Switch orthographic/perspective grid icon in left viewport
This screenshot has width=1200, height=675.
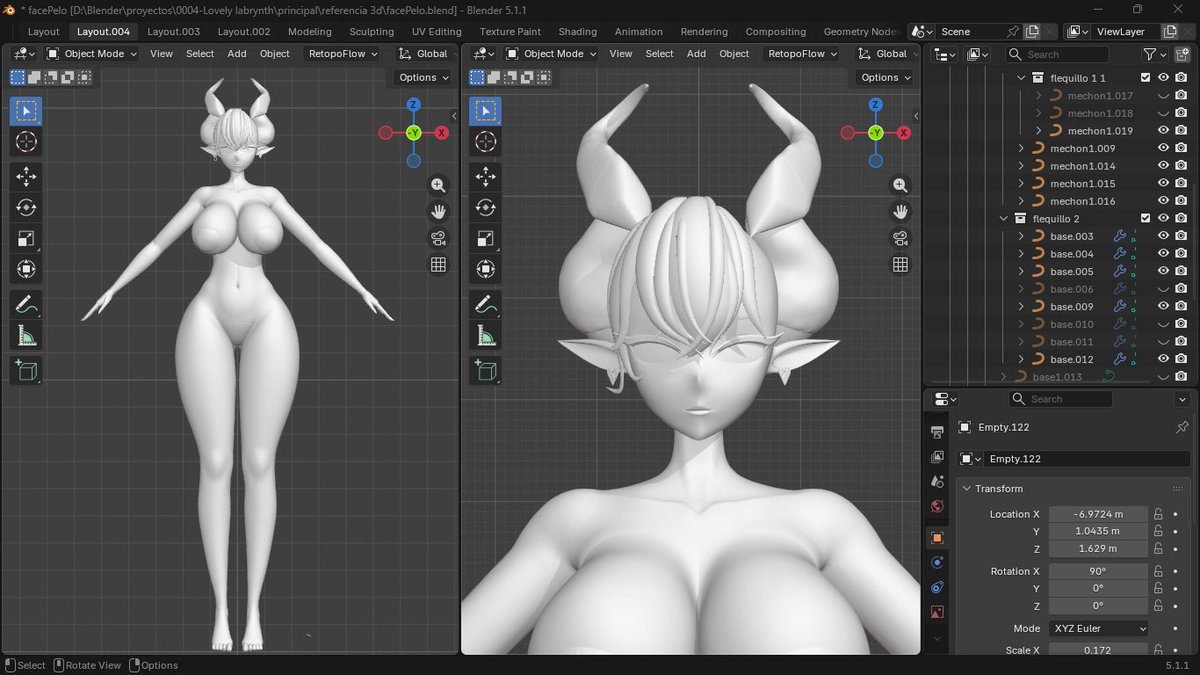click(x=438, y=264)
